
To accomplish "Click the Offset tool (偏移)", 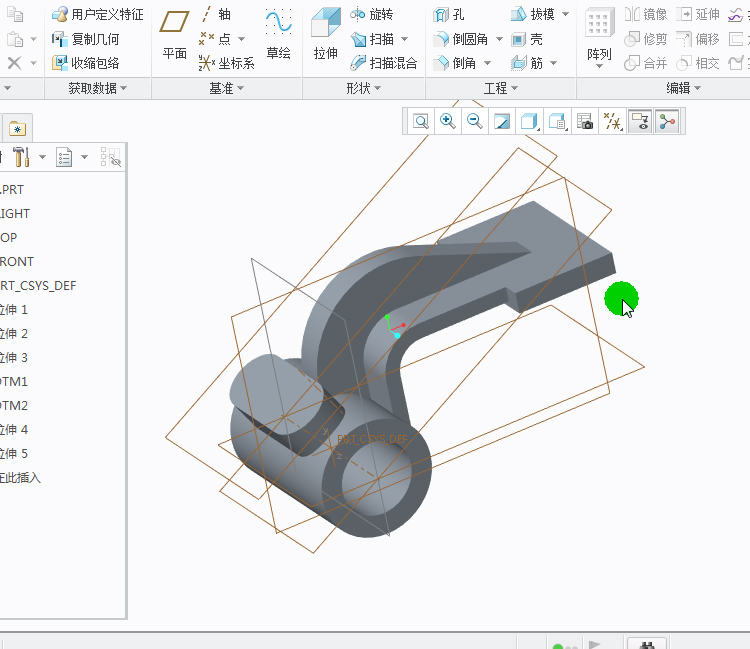I will tap(698, 39).
